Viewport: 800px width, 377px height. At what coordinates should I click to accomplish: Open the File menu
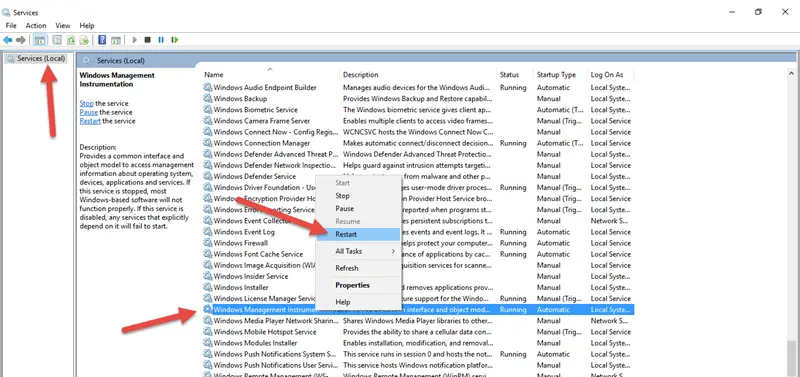(11, 26)
